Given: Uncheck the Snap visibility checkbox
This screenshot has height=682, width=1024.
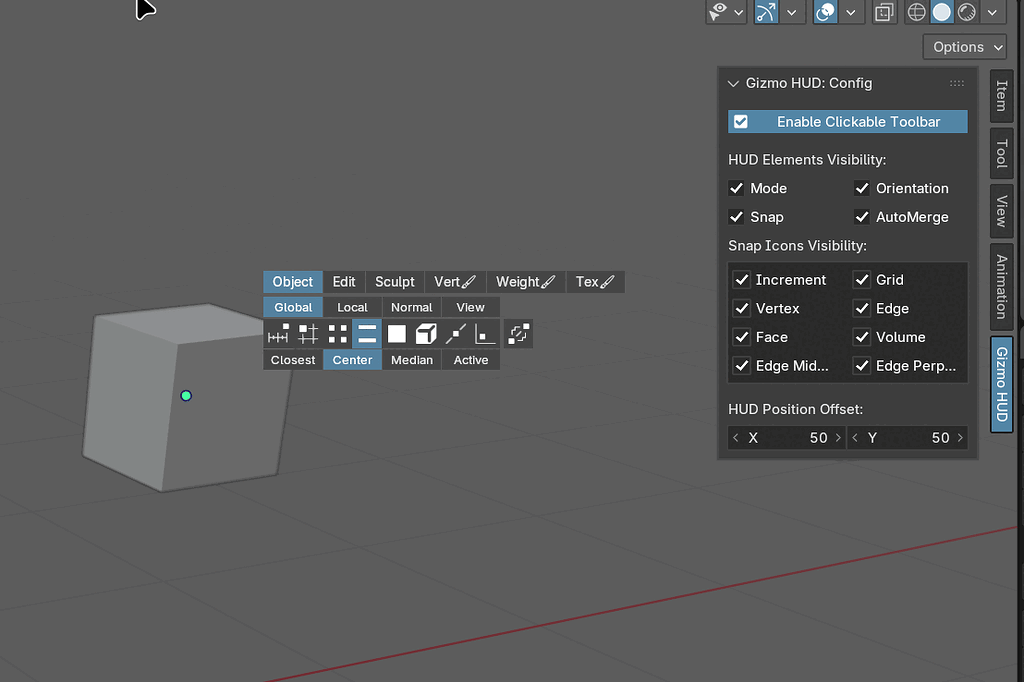Looking at the screenshot, I should [737, 217].
